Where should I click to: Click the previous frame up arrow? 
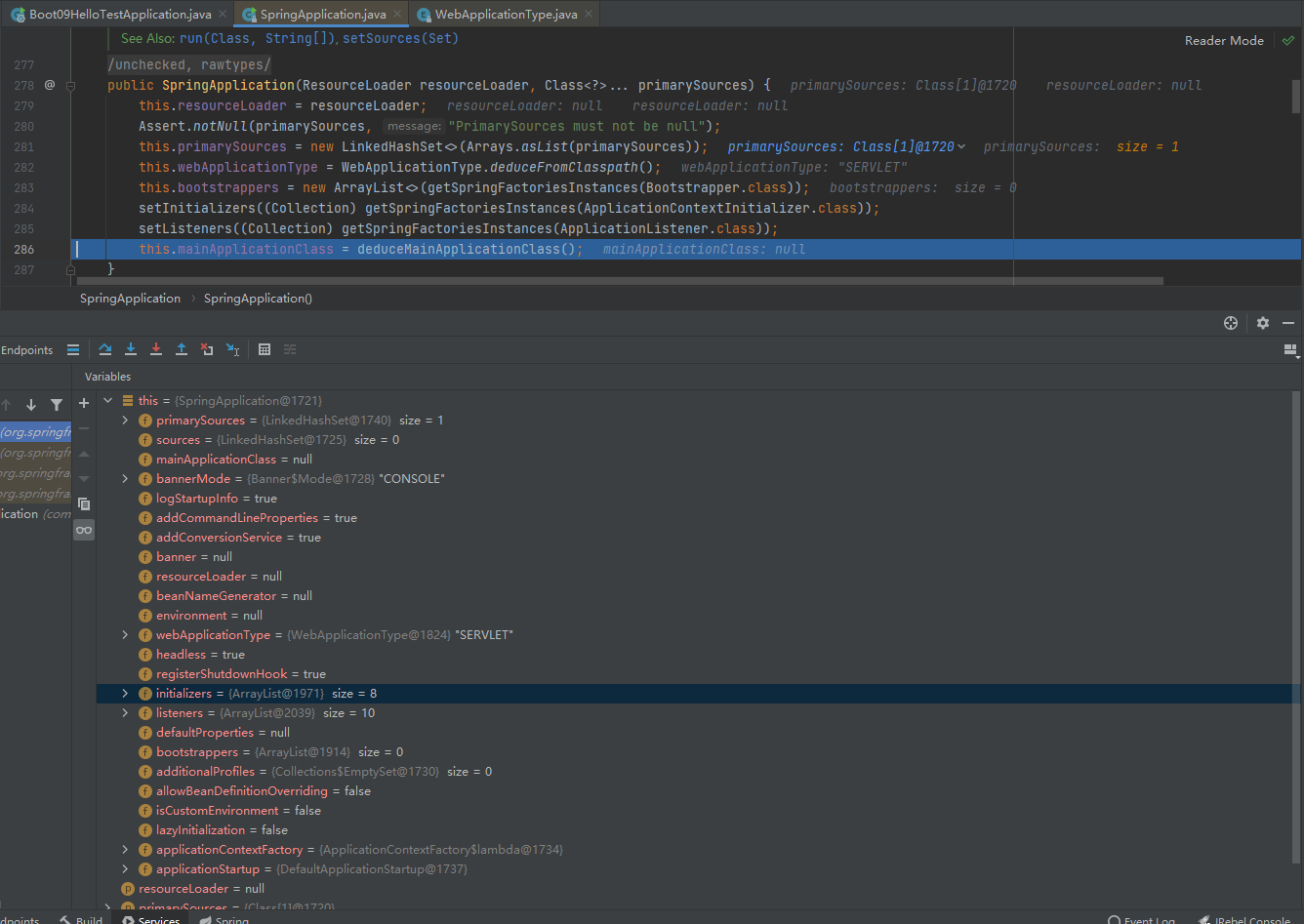tap(6, 405)
